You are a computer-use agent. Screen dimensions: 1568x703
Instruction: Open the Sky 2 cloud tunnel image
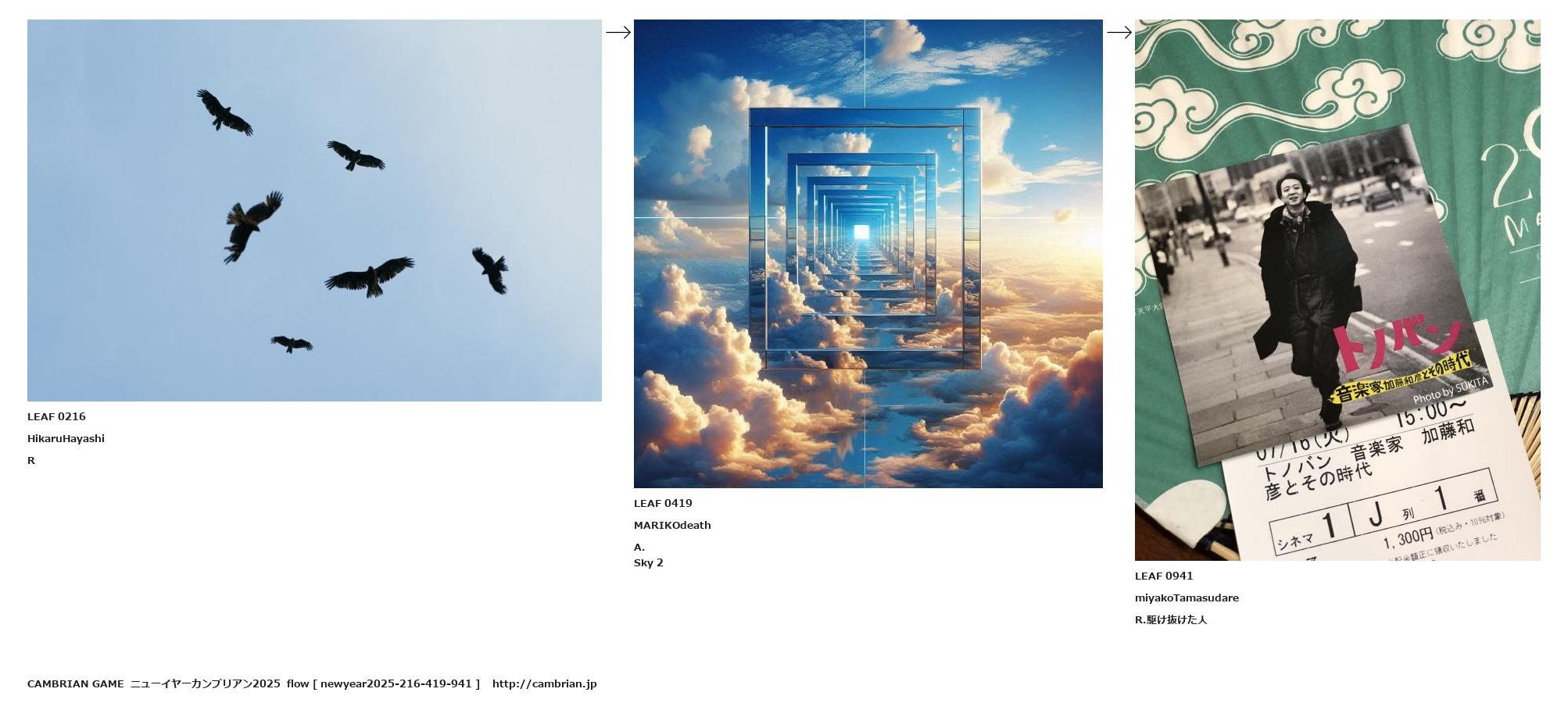click(868, 254)
